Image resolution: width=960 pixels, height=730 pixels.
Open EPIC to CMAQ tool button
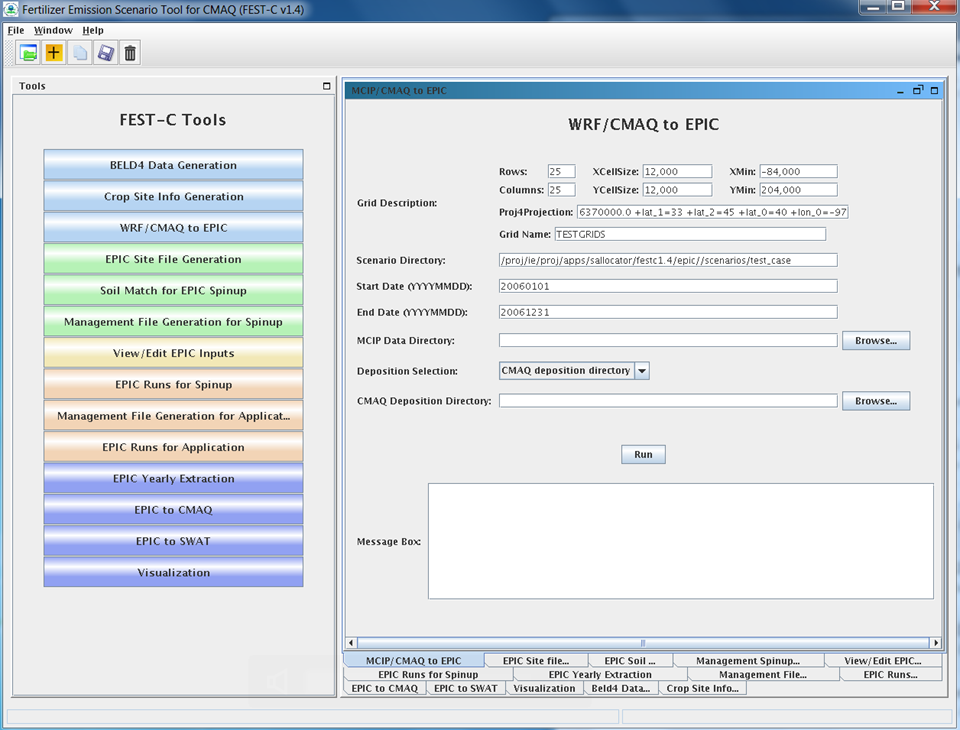(x=173, y=510)
